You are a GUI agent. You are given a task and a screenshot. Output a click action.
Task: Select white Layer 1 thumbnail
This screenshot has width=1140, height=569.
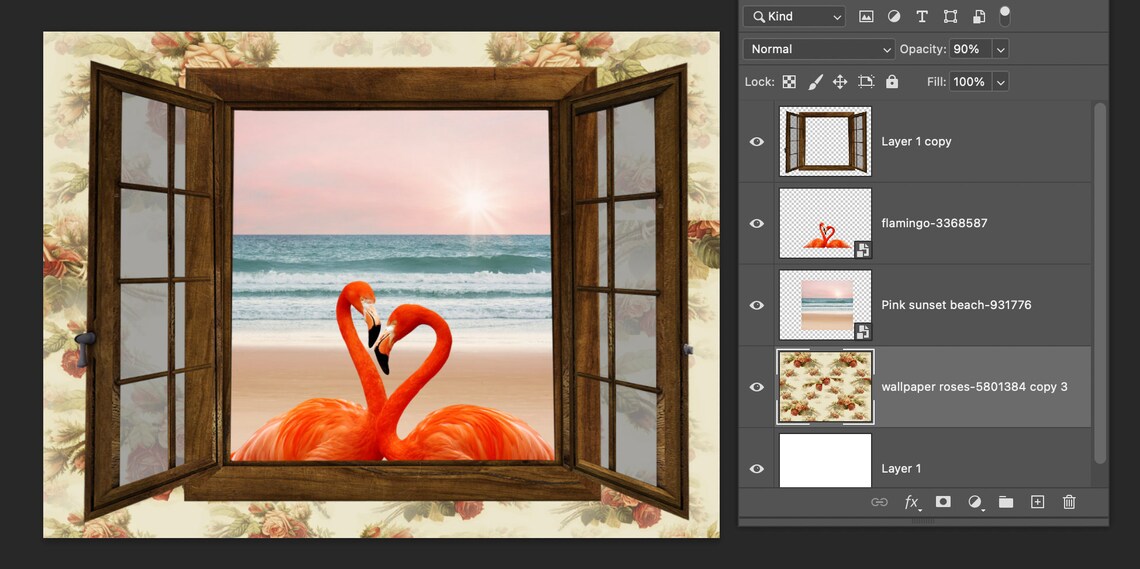pyautogui.click(x=825, y=461)
